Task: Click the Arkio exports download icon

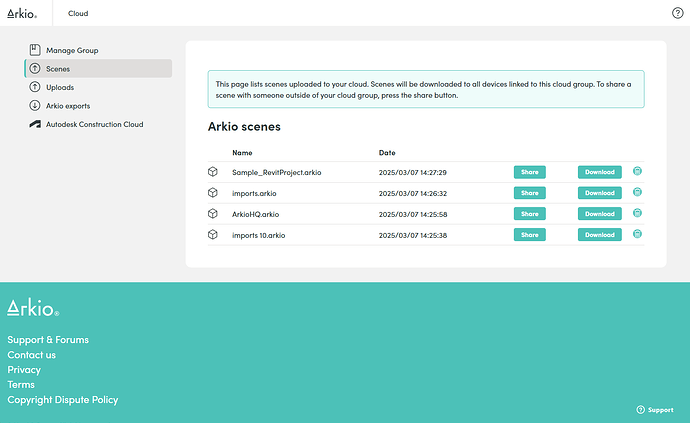Action: point(35,105)
